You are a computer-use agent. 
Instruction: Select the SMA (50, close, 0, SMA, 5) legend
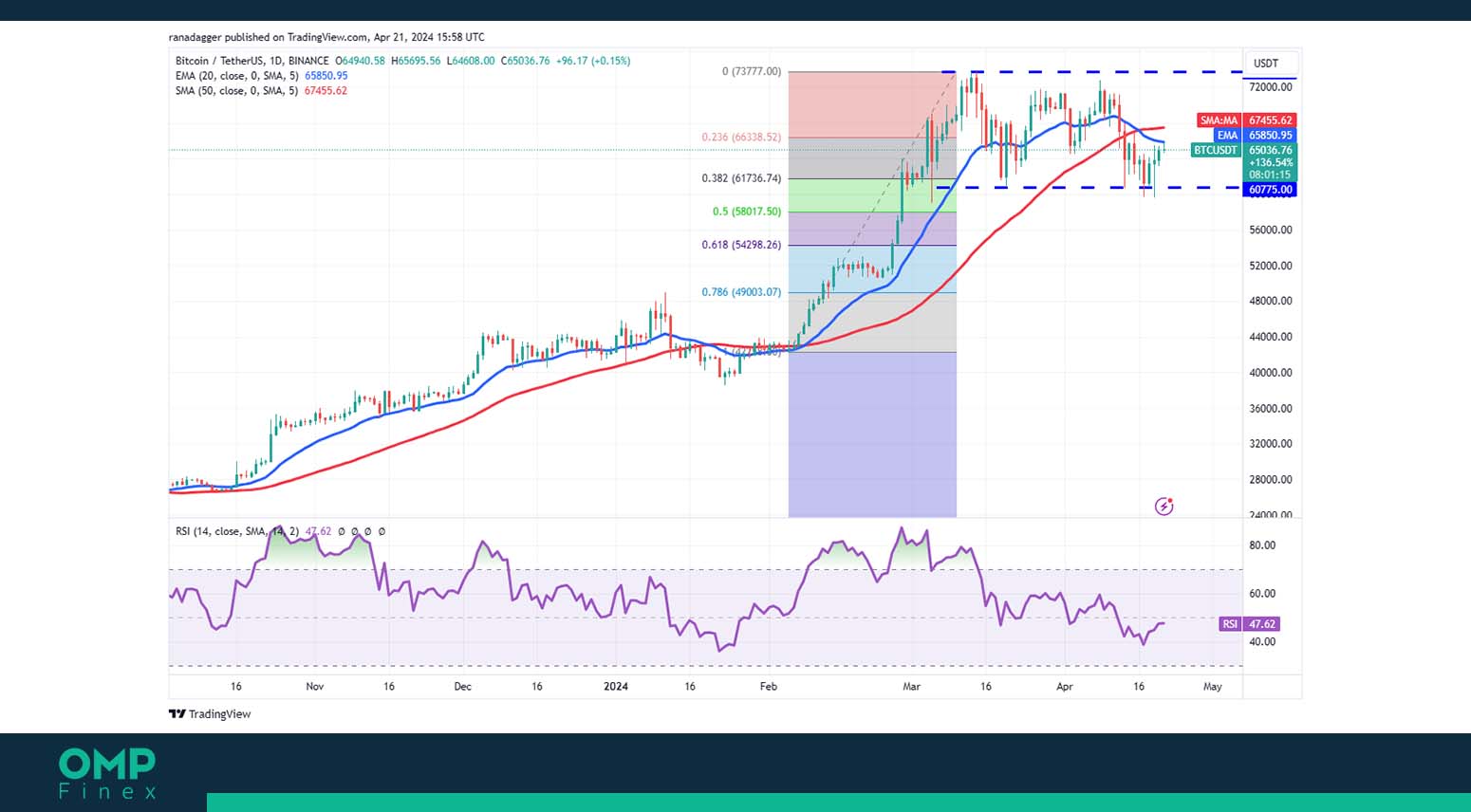click(236, 91)
